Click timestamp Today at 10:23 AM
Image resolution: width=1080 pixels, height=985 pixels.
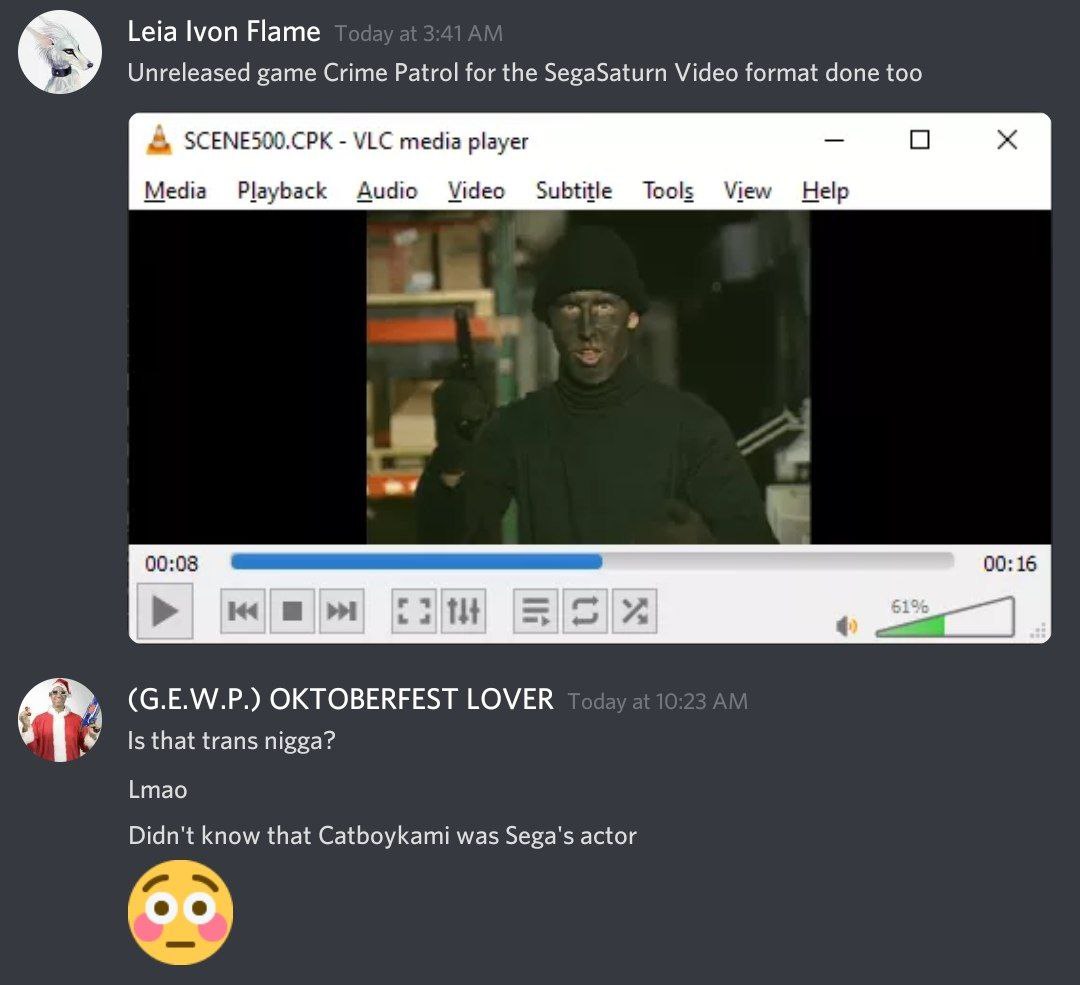tap(658, 701)
